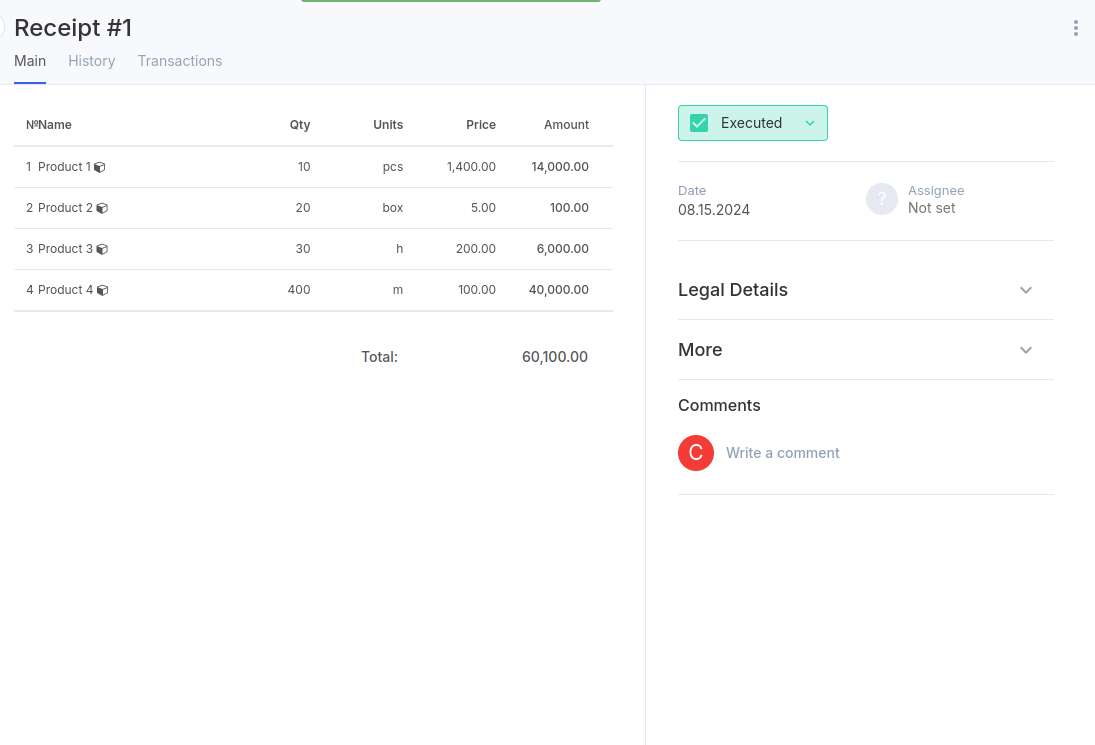Click the Amount column header
The width and height of the screenshot is (1095, 745).
coord(566,125)
